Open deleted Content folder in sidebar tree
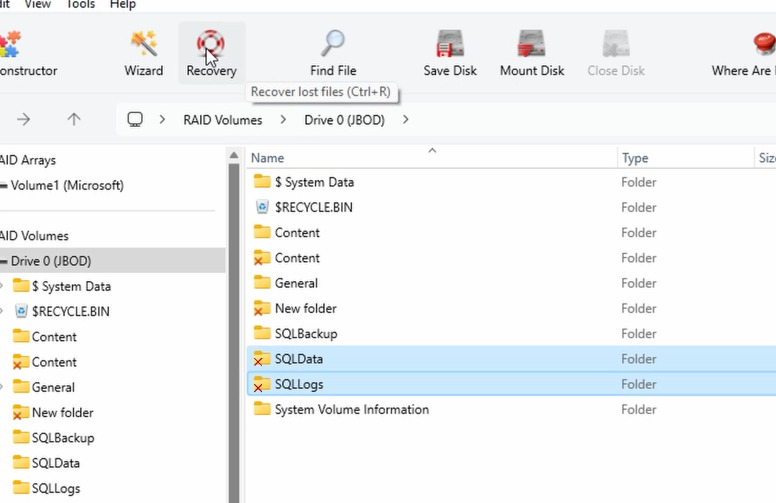Screen dimensions: 776x503 pyautogui.click(x=54, y=362)
